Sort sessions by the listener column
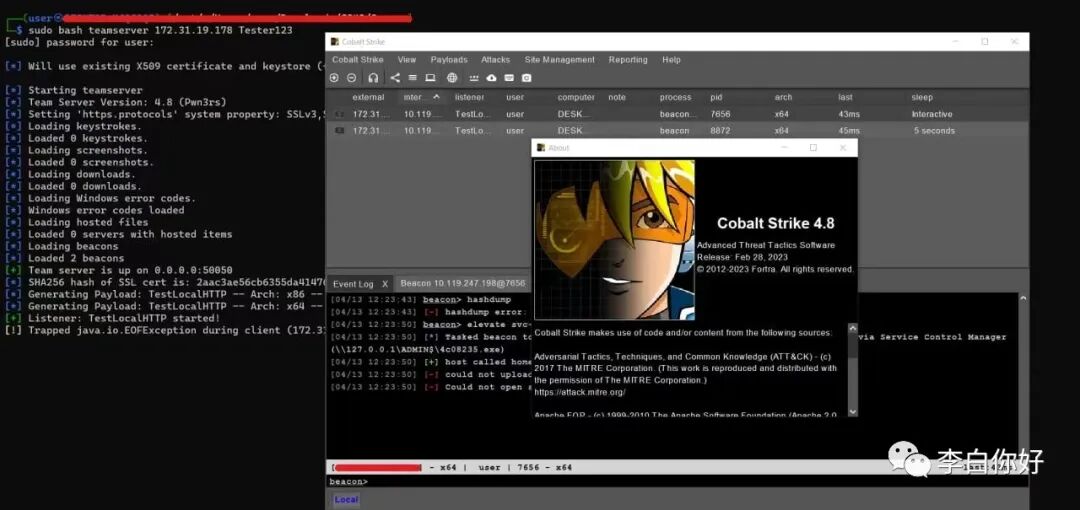Screen dimensions: 1080x510 point(469,97)
